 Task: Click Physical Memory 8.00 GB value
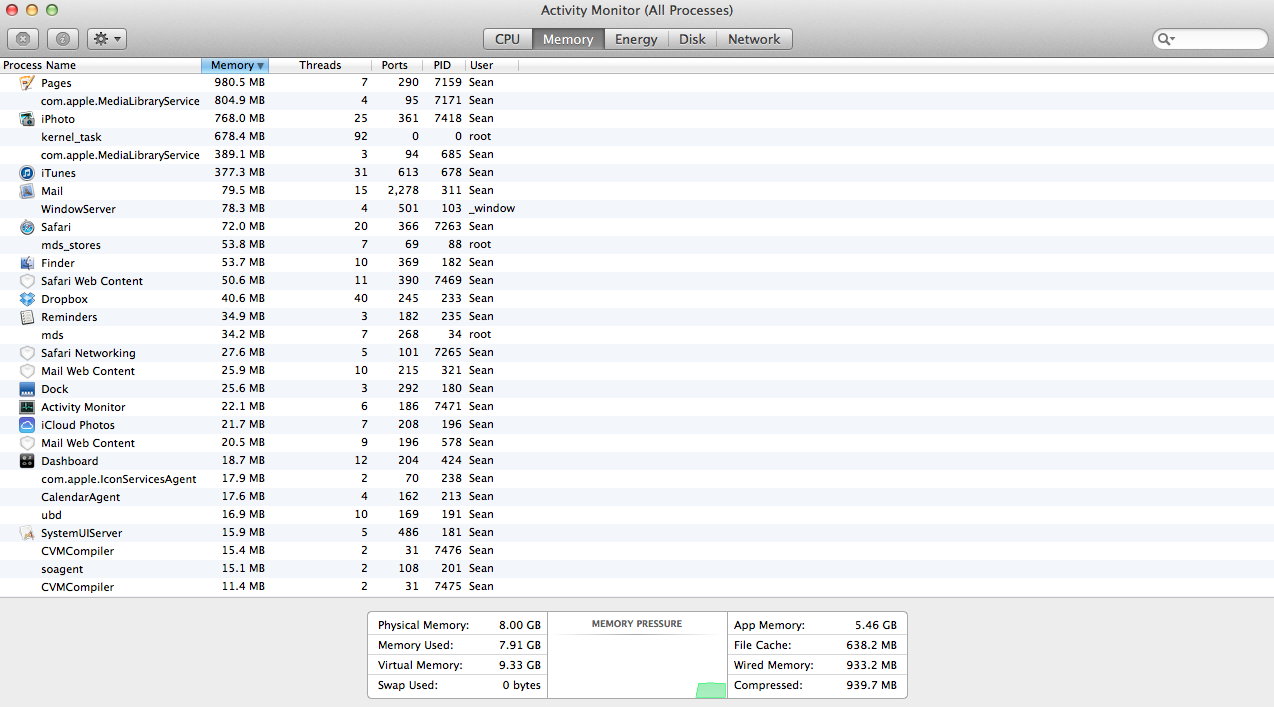tap(520, 625)
